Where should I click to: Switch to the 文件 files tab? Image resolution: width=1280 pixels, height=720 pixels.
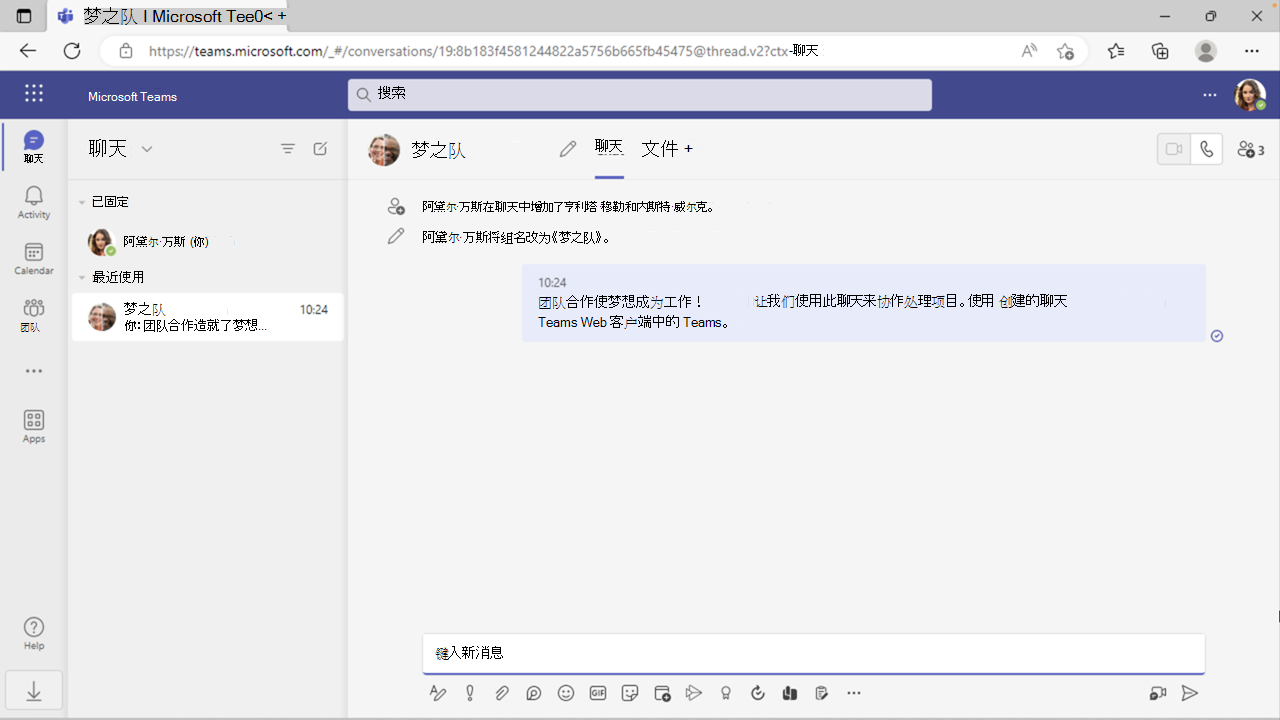(660, 148)
